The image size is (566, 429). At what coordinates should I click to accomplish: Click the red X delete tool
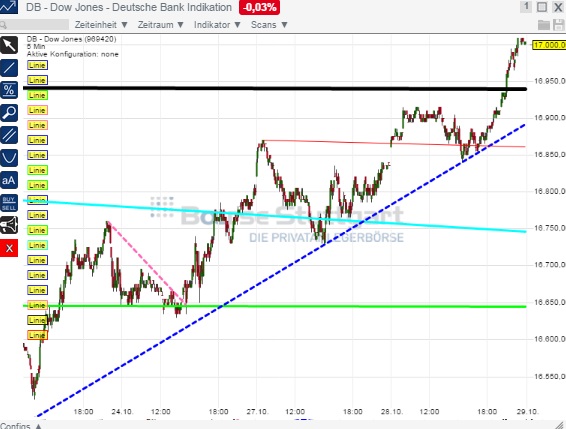[x=9, y=248]
